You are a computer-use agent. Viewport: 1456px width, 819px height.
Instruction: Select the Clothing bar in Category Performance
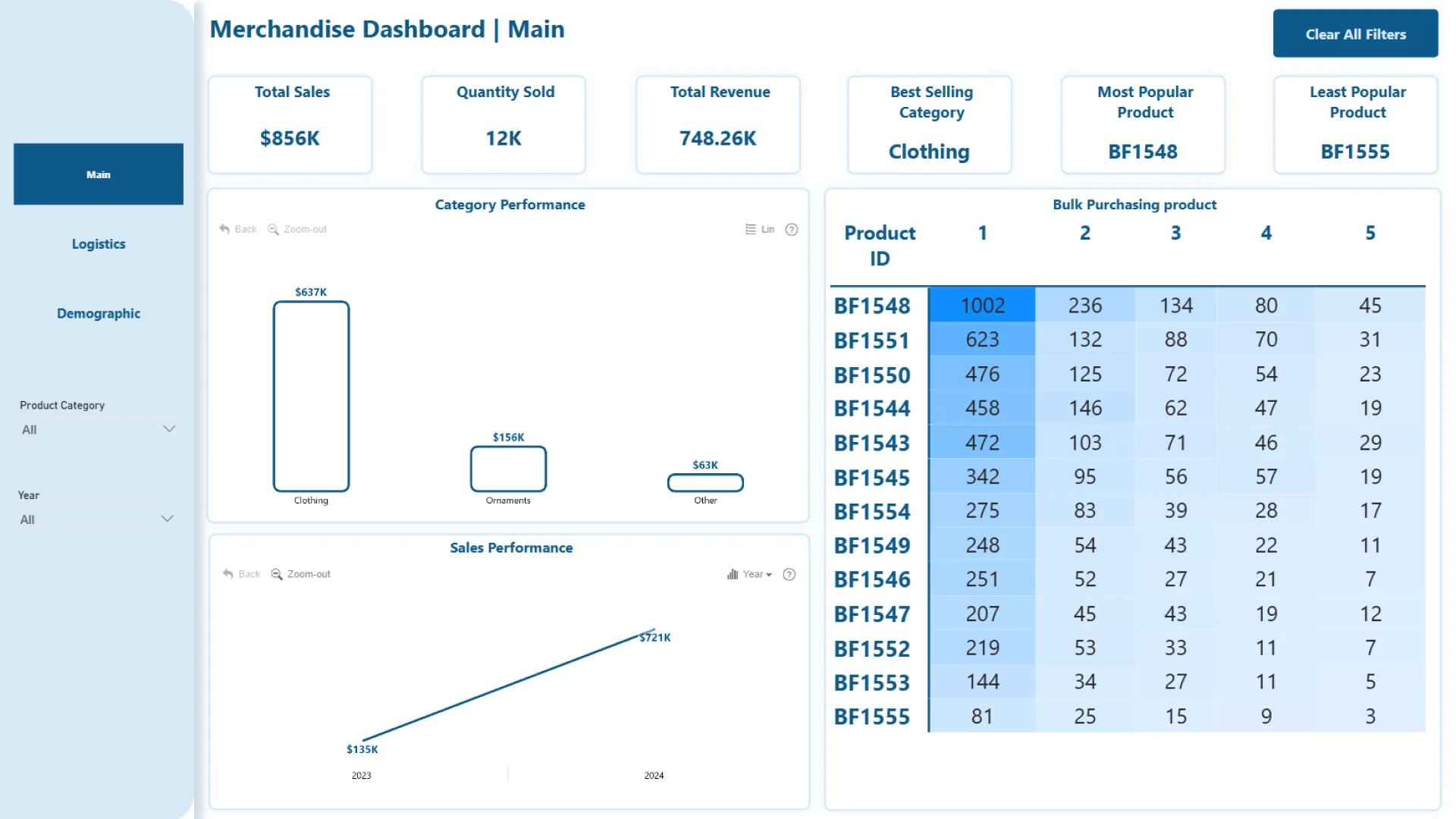pyautogui.click(x=311, y=397)
